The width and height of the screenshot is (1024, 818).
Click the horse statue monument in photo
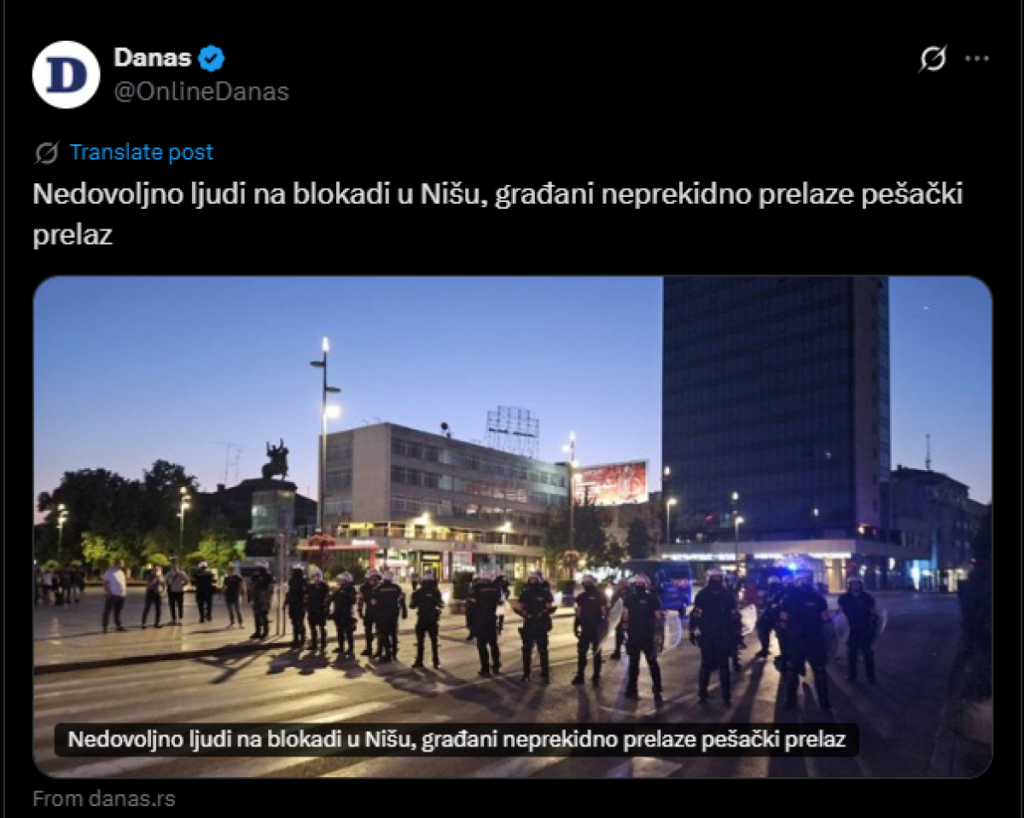276,460
